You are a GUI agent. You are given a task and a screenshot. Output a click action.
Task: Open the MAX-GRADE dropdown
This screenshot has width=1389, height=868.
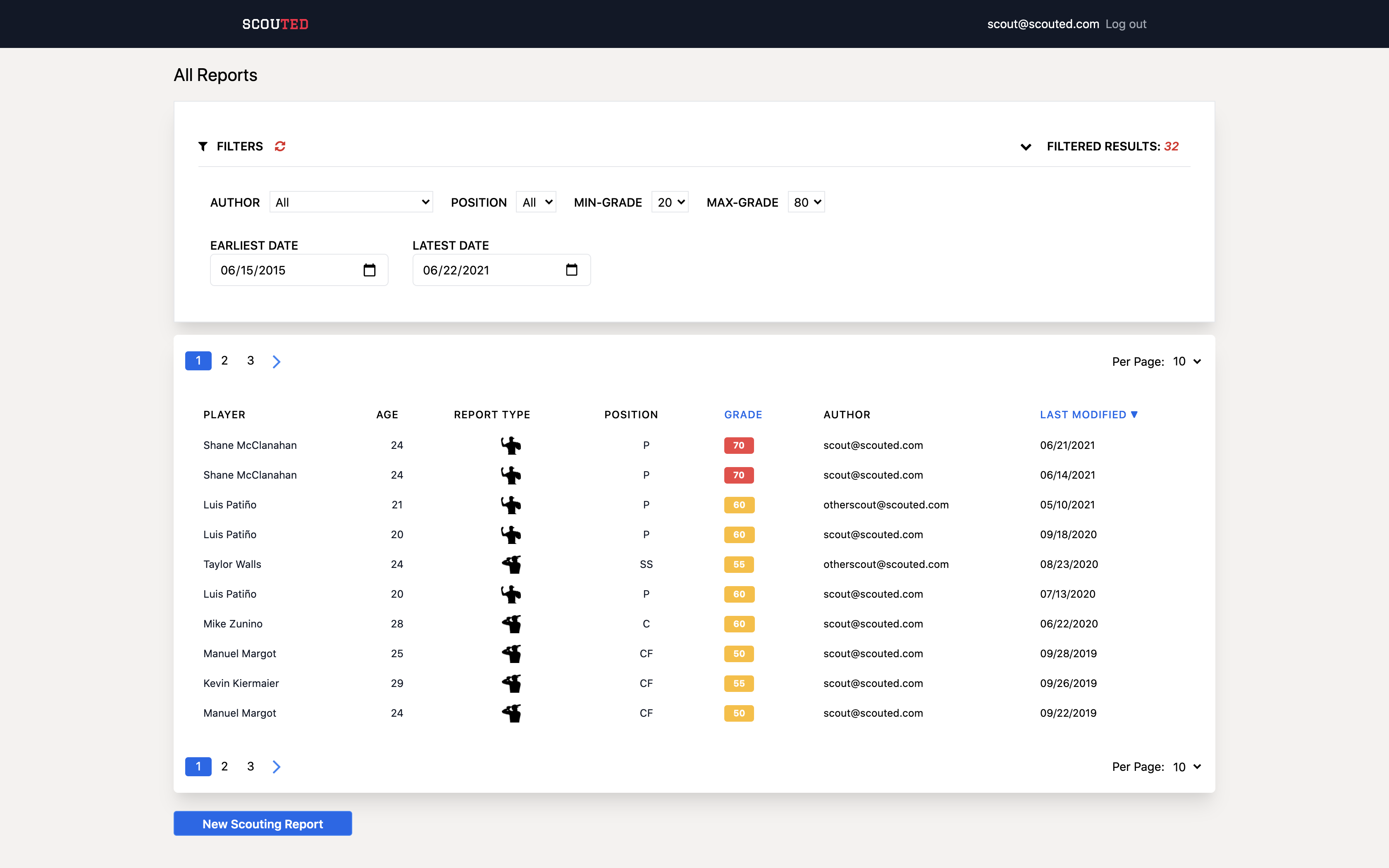pyautogui.click(x=807, y=202)
